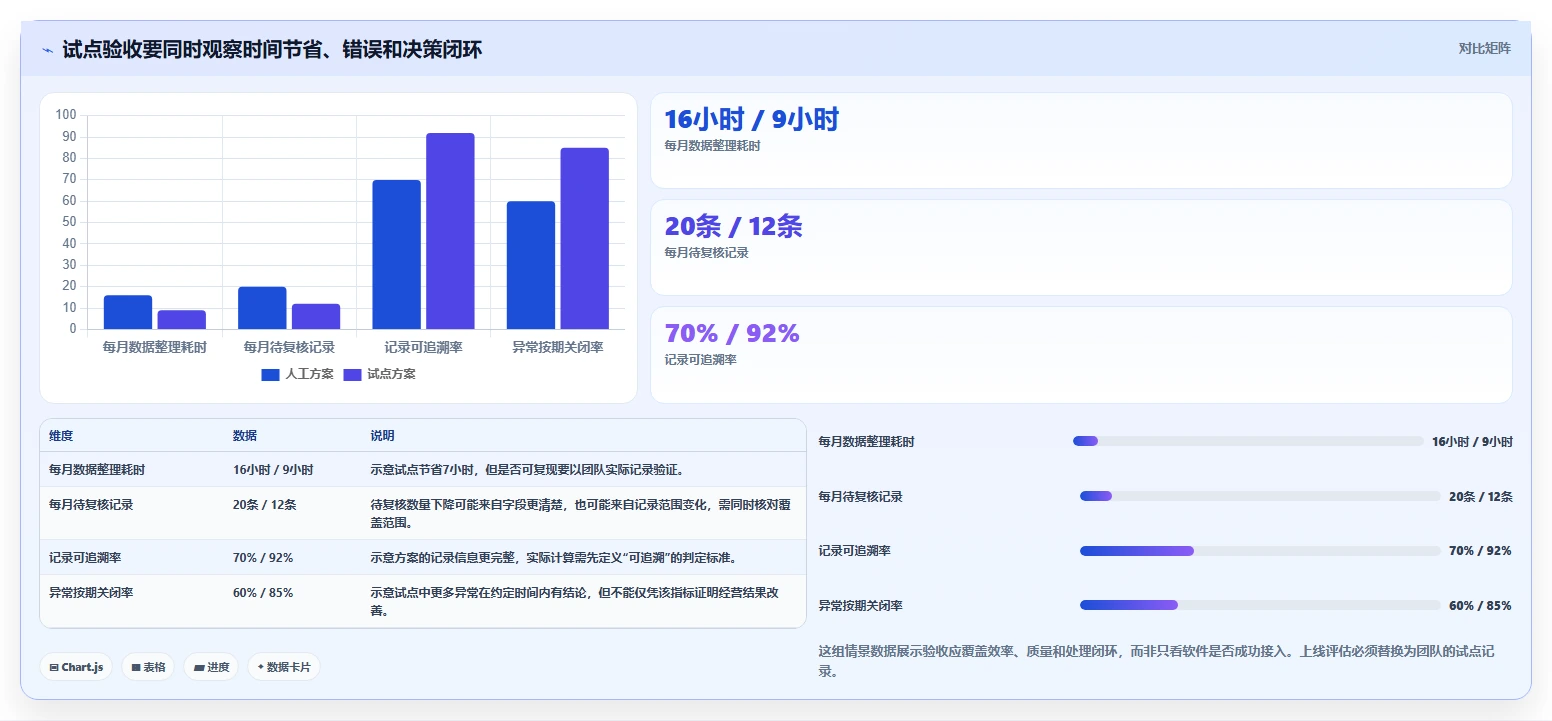
Task: Click y-axis tick label 50
Action: (69, 222)
